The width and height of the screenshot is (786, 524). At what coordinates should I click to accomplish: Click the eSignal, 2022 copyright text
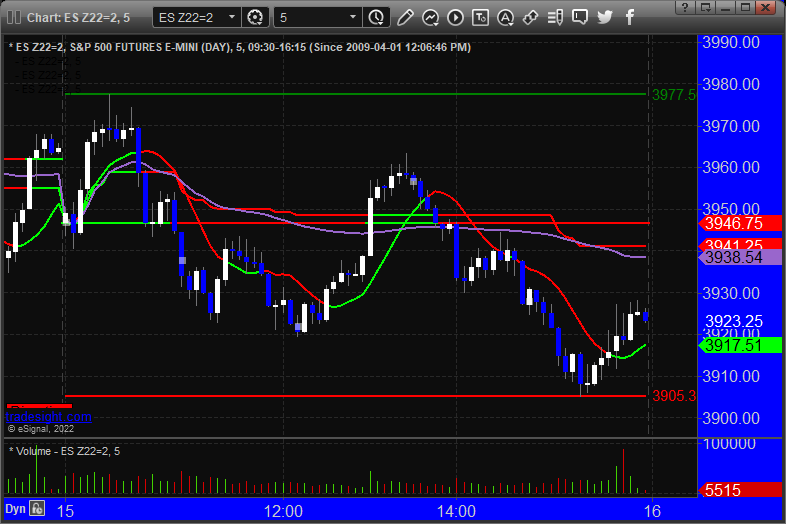(x=41, y=429)
